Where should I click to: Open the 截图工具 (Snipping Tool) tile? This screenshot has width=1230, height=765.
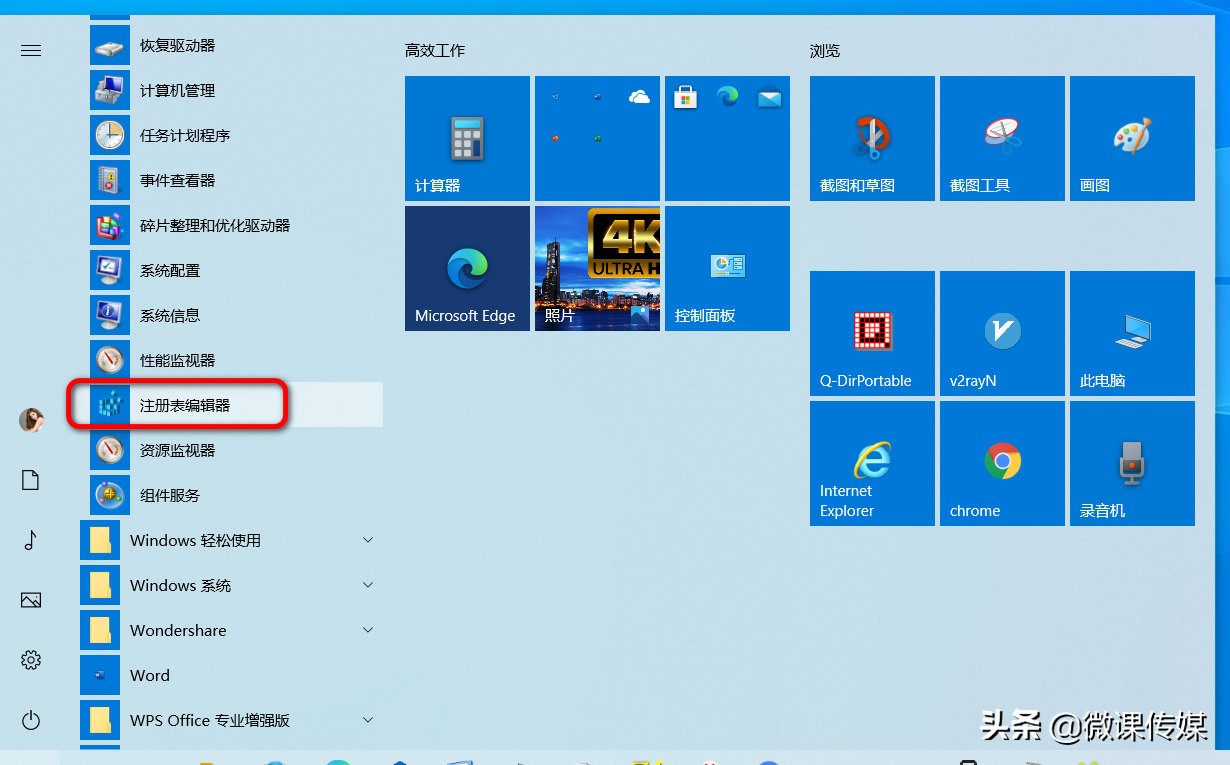coord(1001,138)
